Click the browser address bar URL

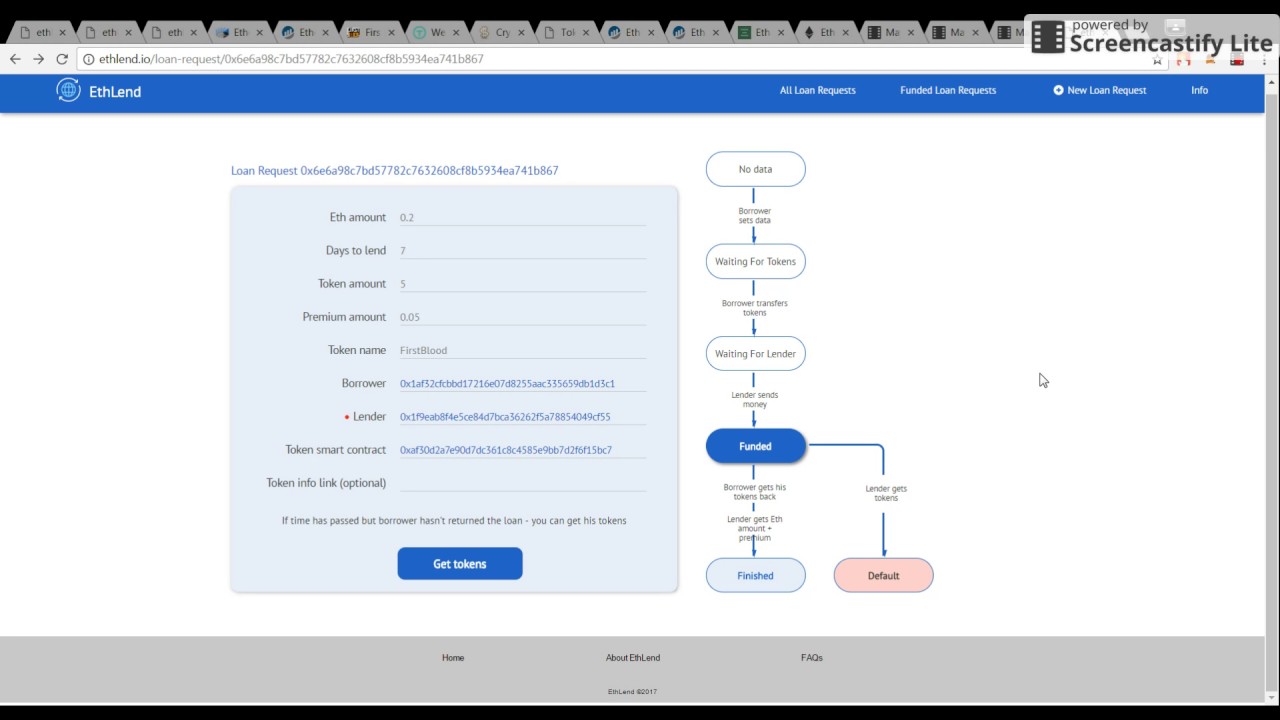point(291,59)
